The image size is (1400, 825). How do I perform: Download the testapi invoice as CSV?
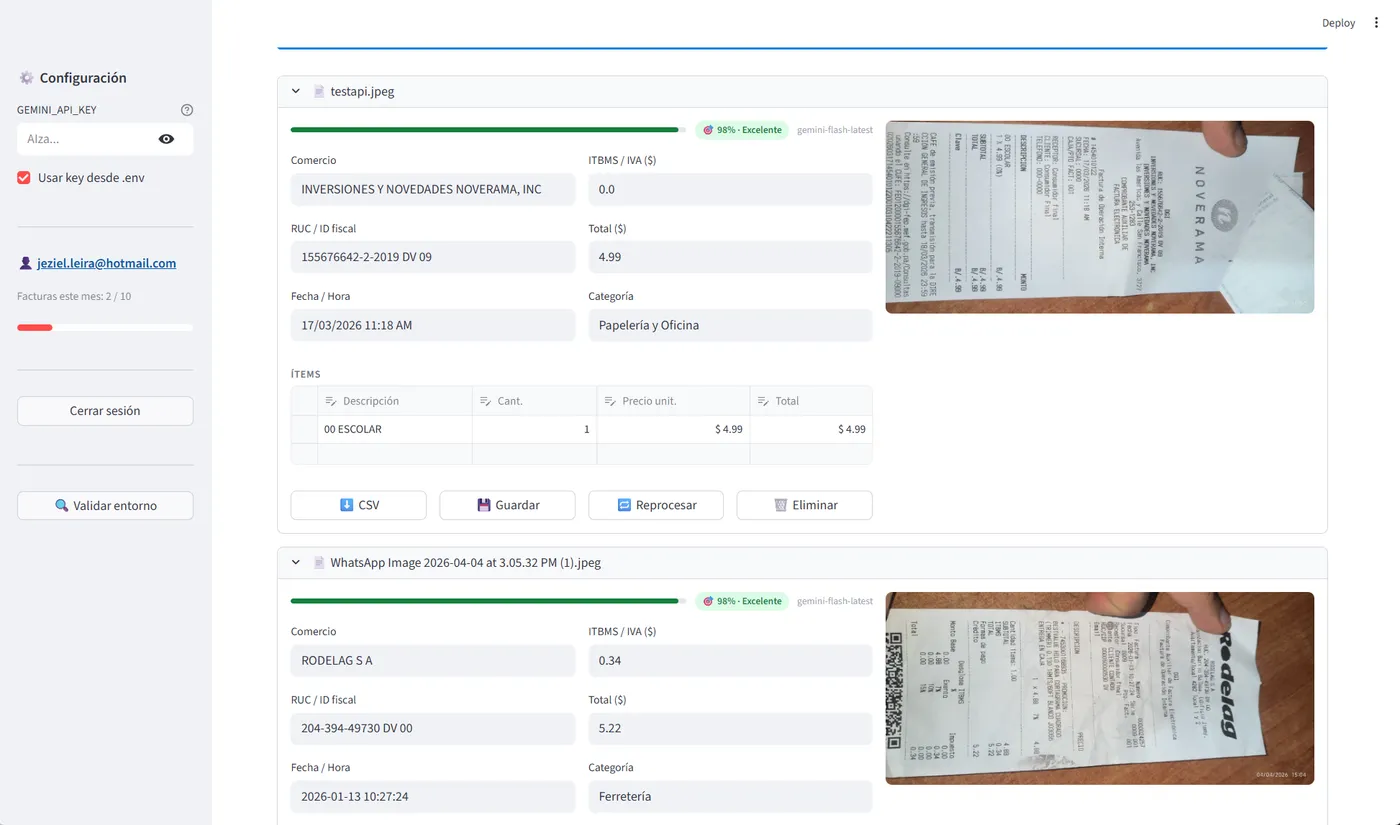pos(358,505)
